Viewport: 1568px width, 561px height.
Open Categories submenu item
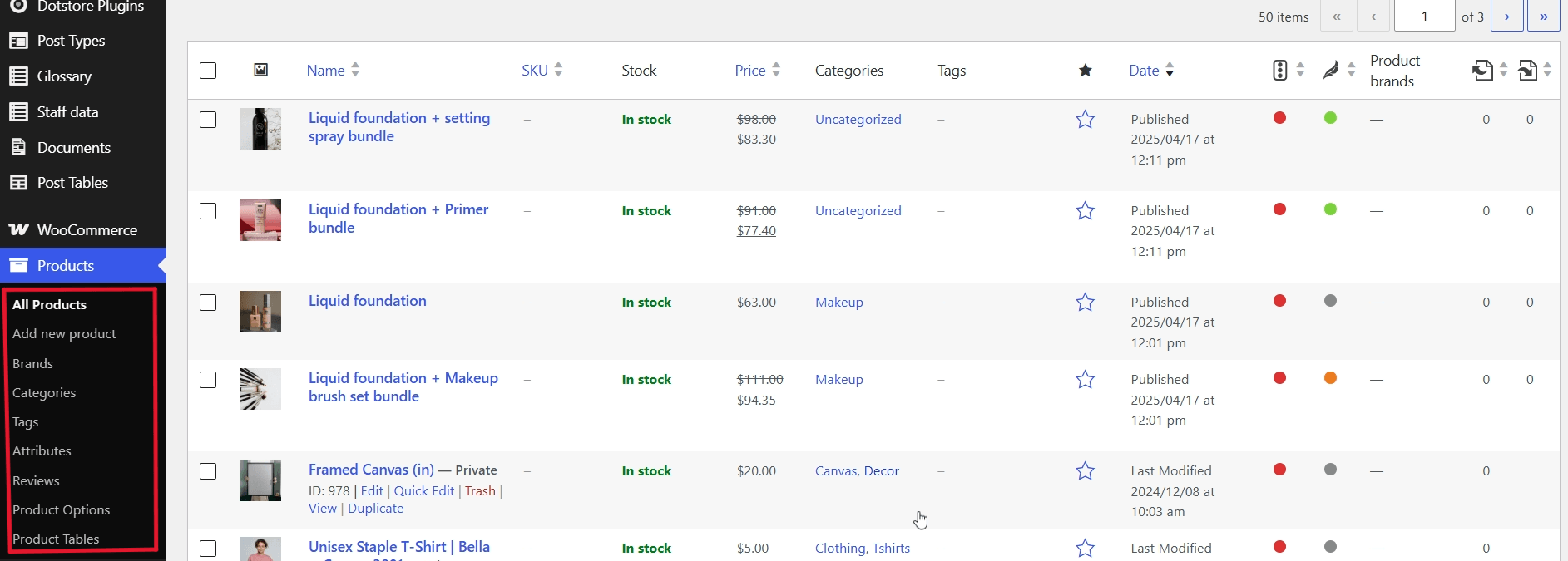[44, 393]
